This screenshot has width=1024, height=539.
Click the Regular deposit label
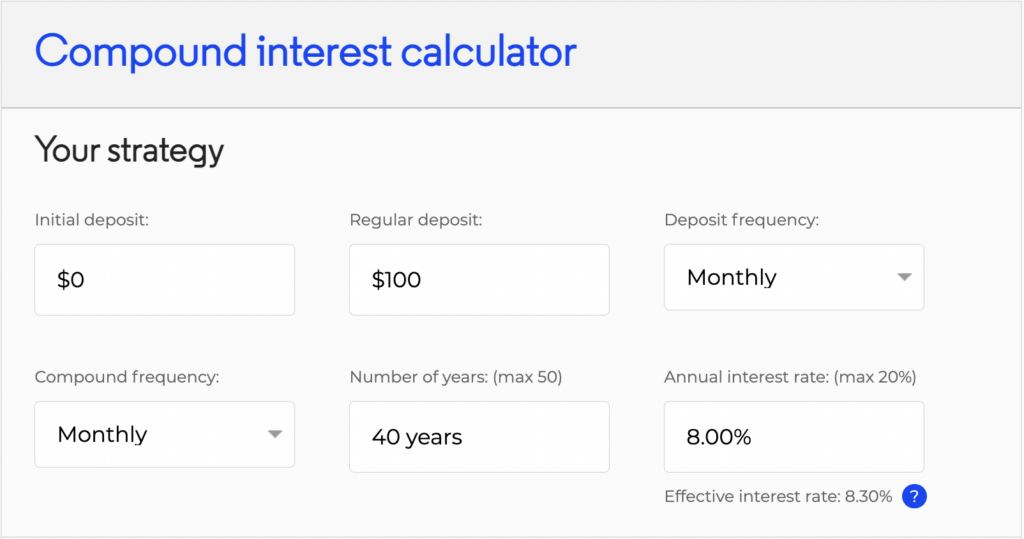point(415,220)
